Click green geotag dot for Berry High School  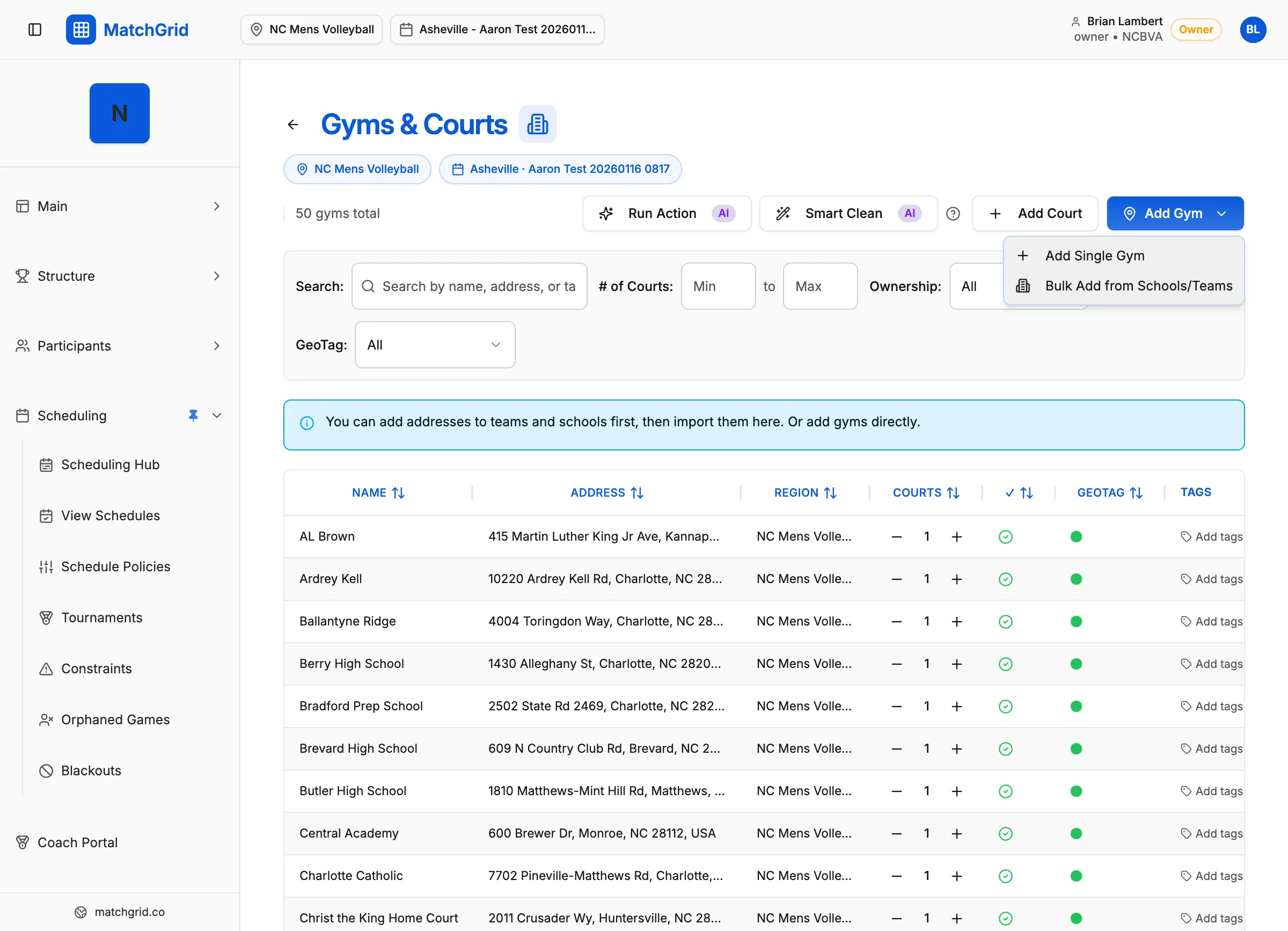pyautogui.click(x=1075, y=664)
